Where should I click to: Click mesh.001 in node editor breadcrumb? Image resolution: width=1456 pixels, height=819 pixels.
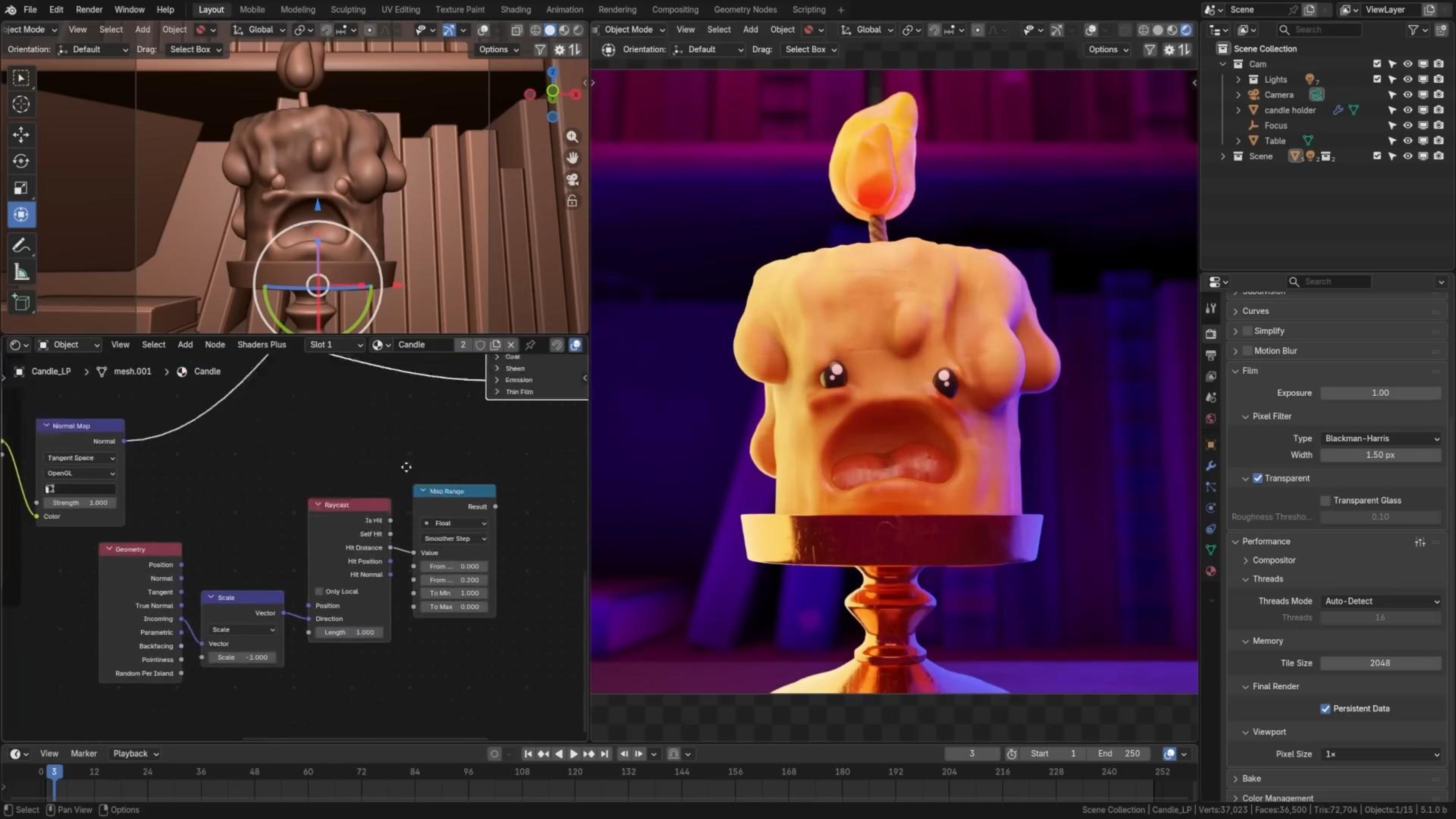pyautogui.click(x=132, y=371)
